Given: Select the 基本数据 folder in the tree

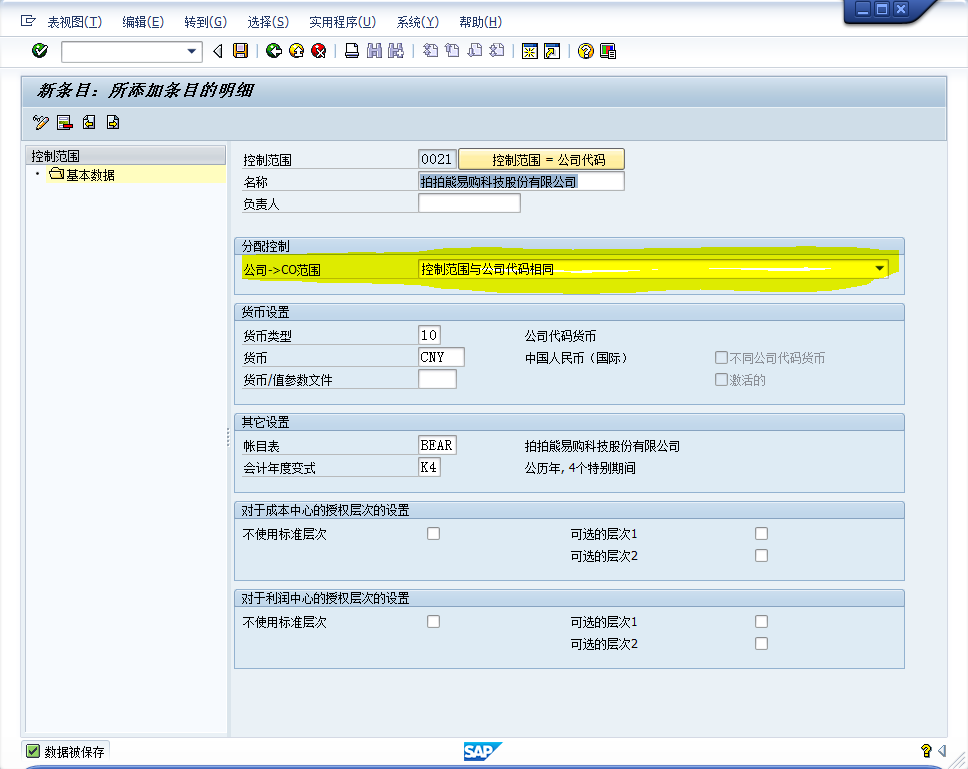Looking at the screenshot, I should pos(81,175).
